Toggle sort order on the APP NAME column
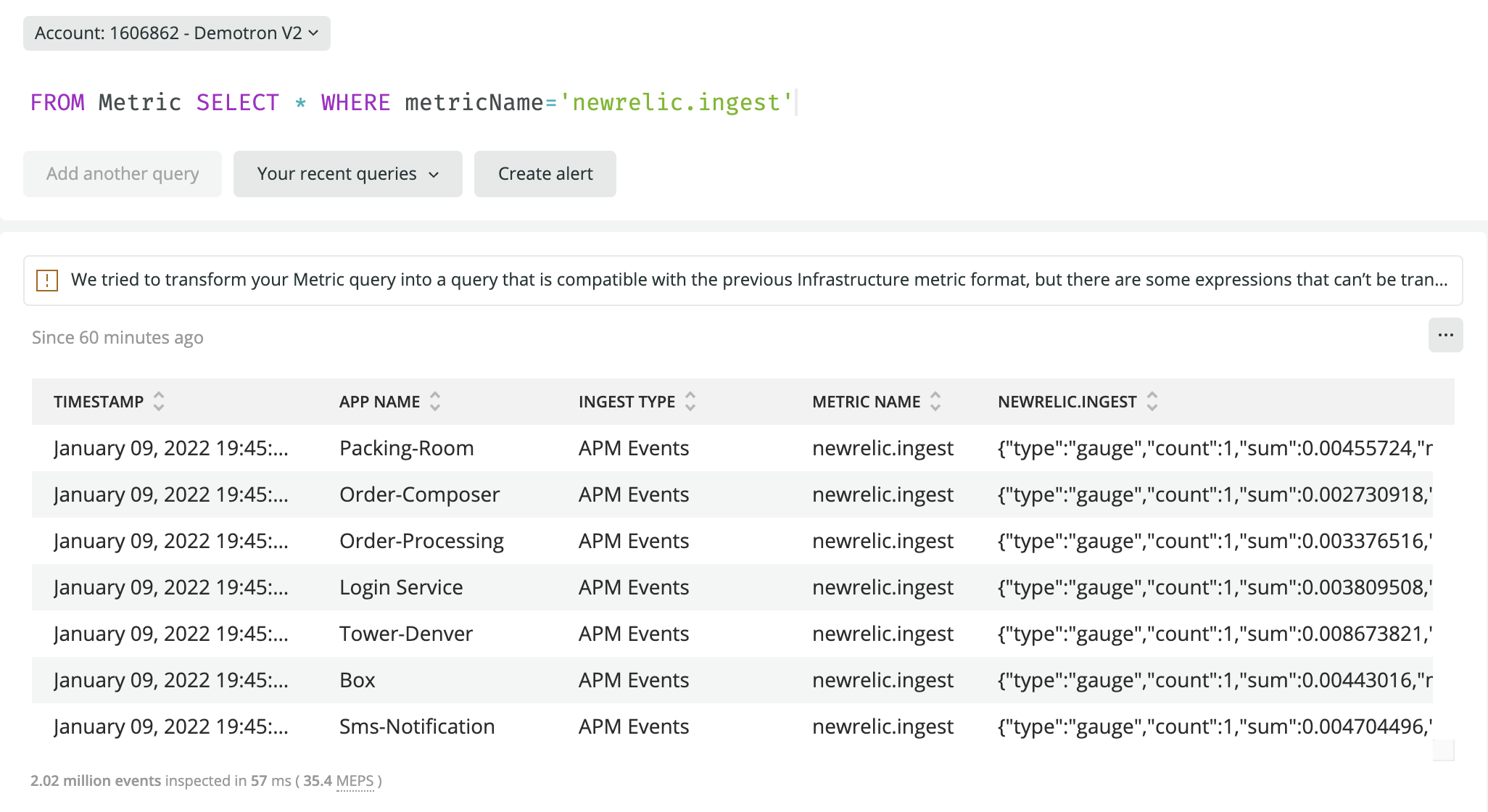The height and width of the screenshot is (812, 1488). pos(434,401)
